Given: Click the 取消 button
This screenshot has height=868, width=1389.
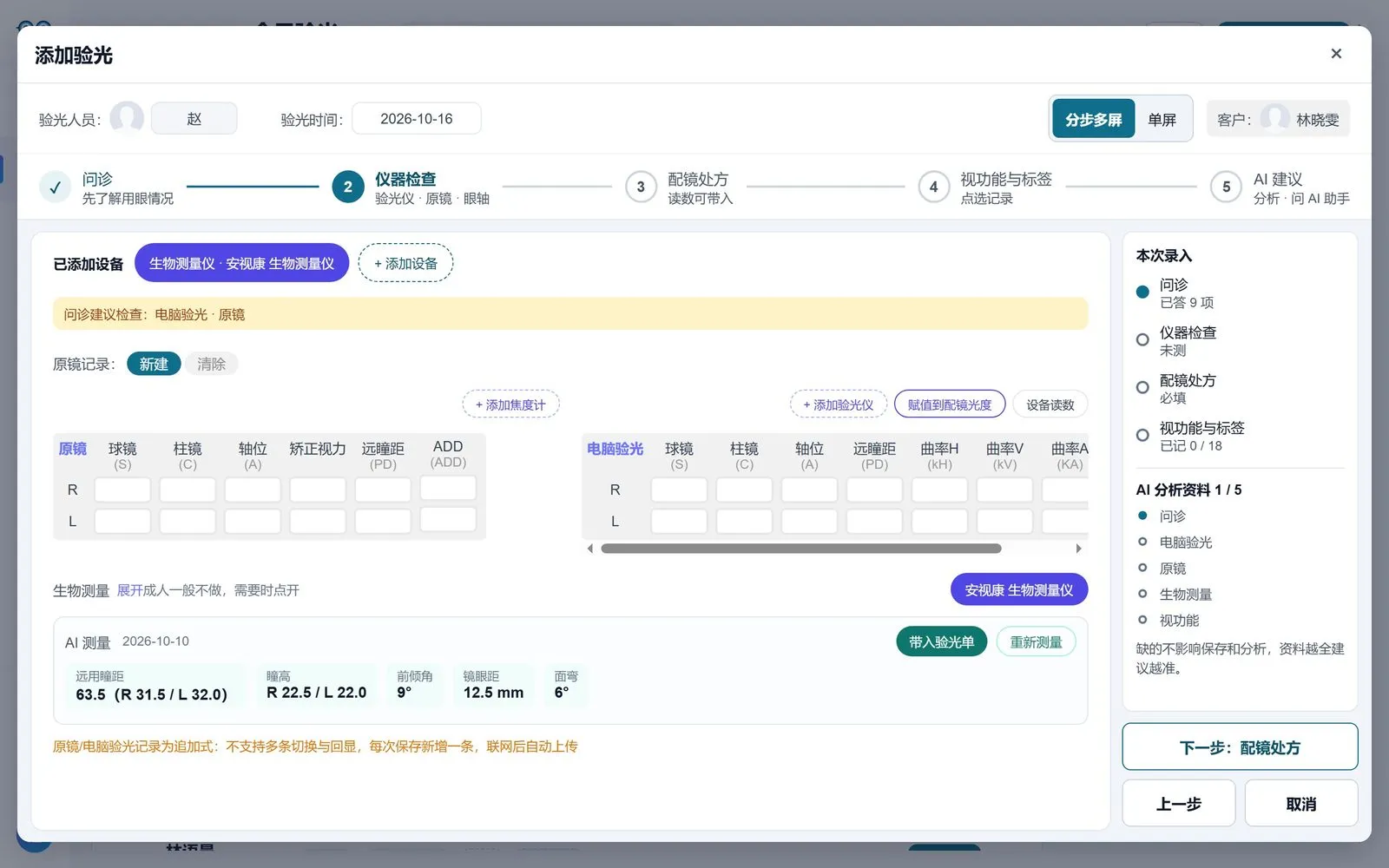Looking at the screenshot, I should [1300, 803].
